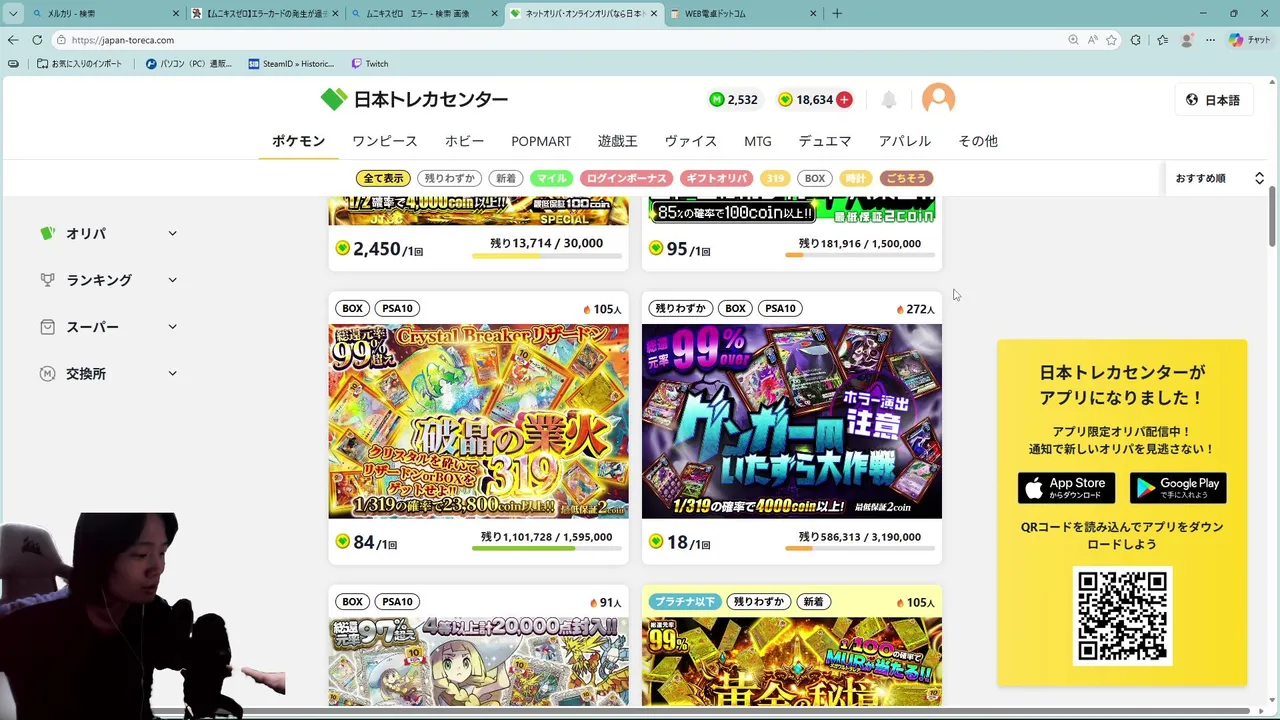This screenshot has width=1280, height=720.
Task: Toggle the マイル filter chip
Action: pyautogui.click(x=552, y=178)
